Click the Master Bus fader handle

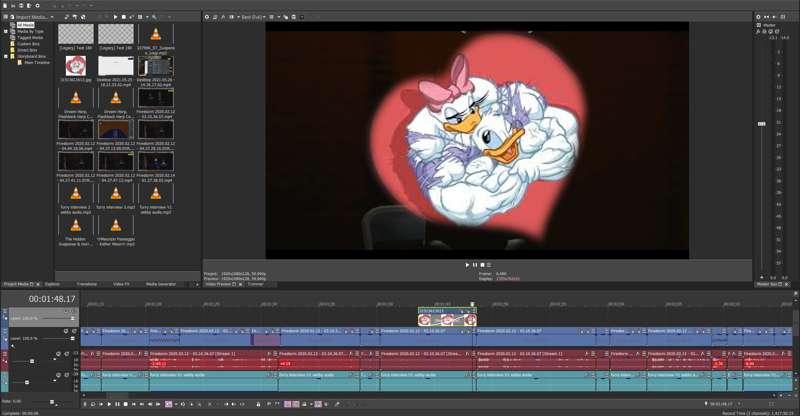[x=761, y=124]
